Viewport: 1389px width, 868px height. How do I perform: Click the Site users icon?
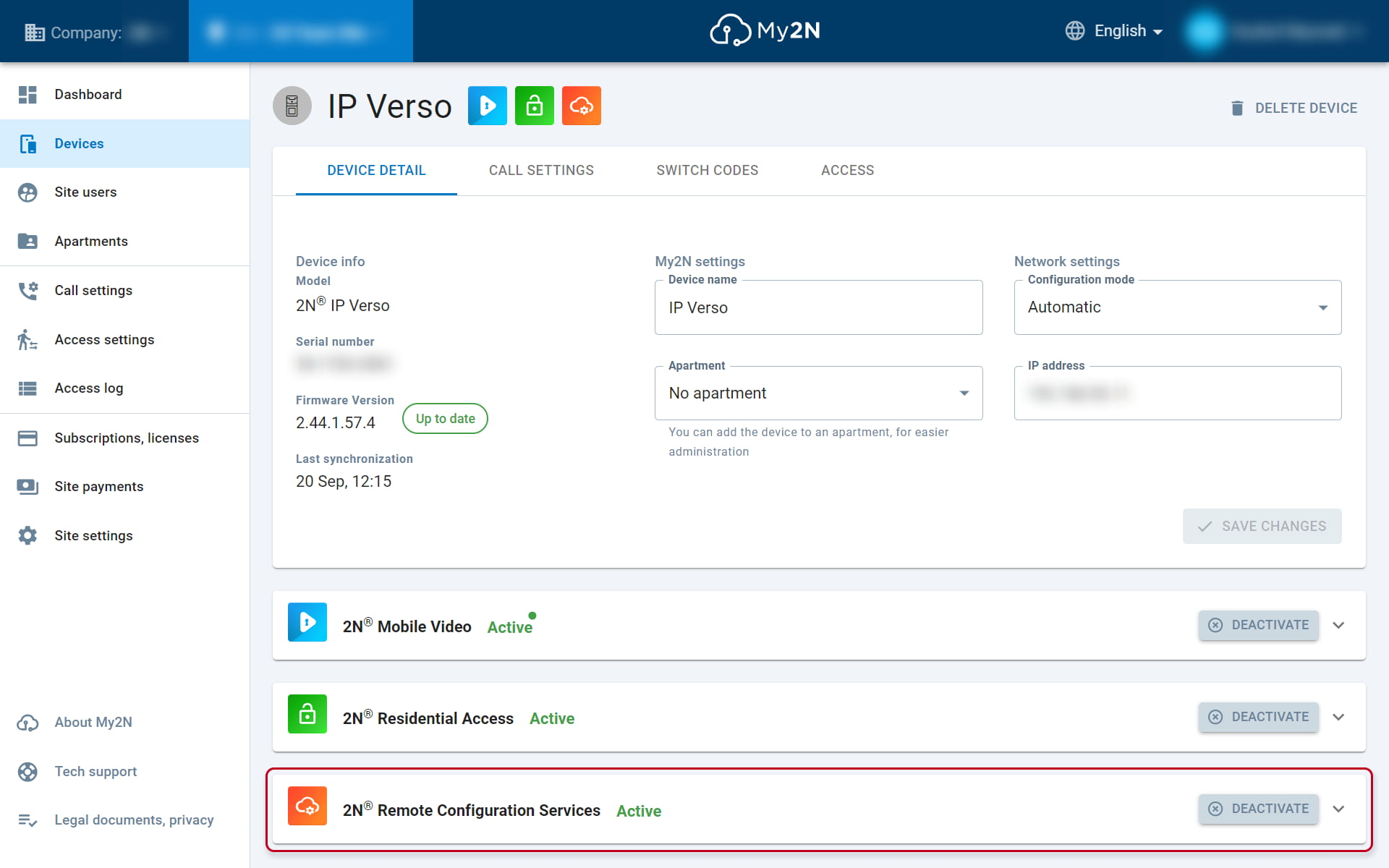pyautogui.click(x=27, y=192)
